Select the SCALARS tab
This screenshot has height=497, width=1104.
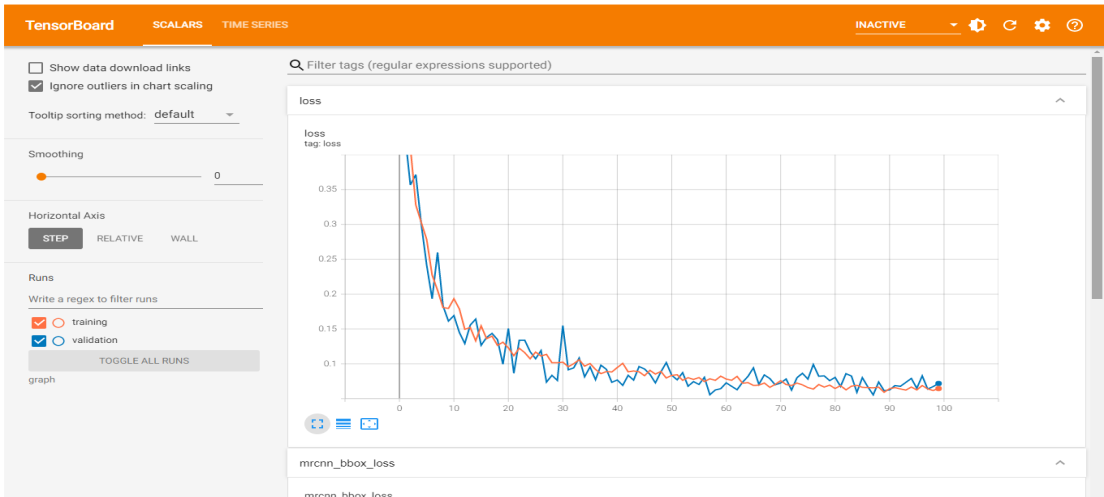pyautogui.click(x=175, y=25)
